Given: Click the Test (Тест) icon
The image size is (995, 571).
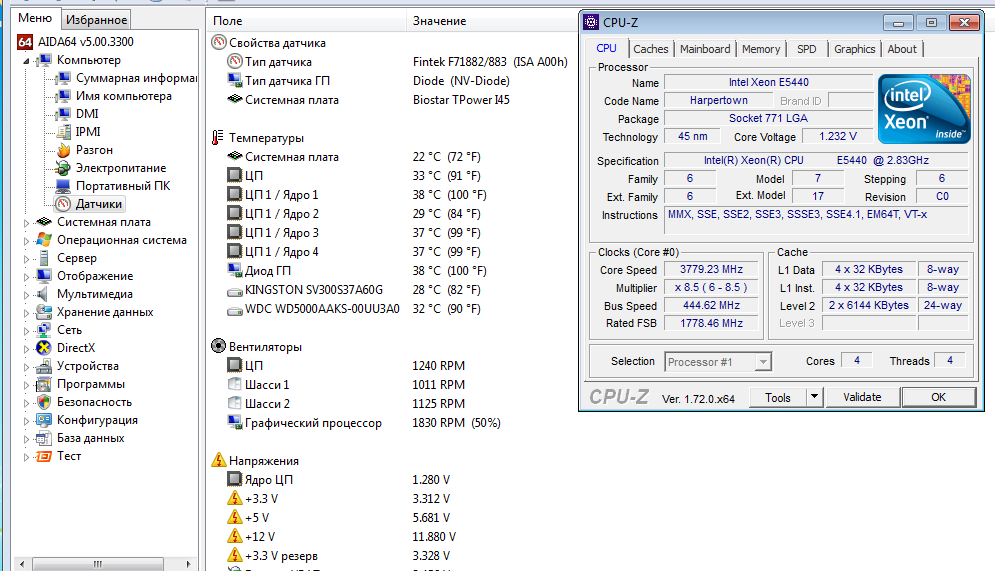Looking at the screenshot, I should pos(43,456).
